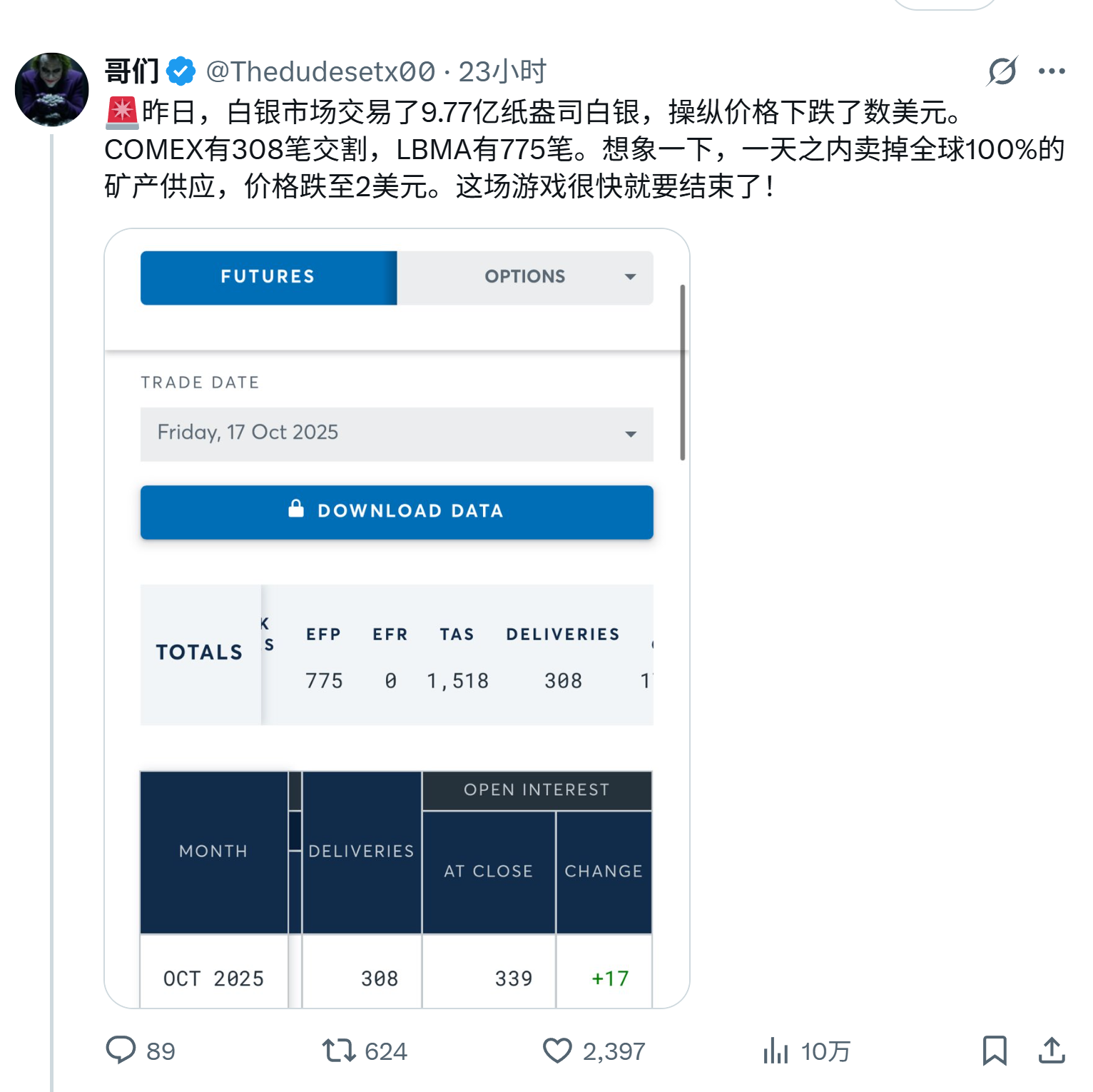The image size is (1093, 1092).
Task: Click the Joker profile avatar
Action: [52, 90]
